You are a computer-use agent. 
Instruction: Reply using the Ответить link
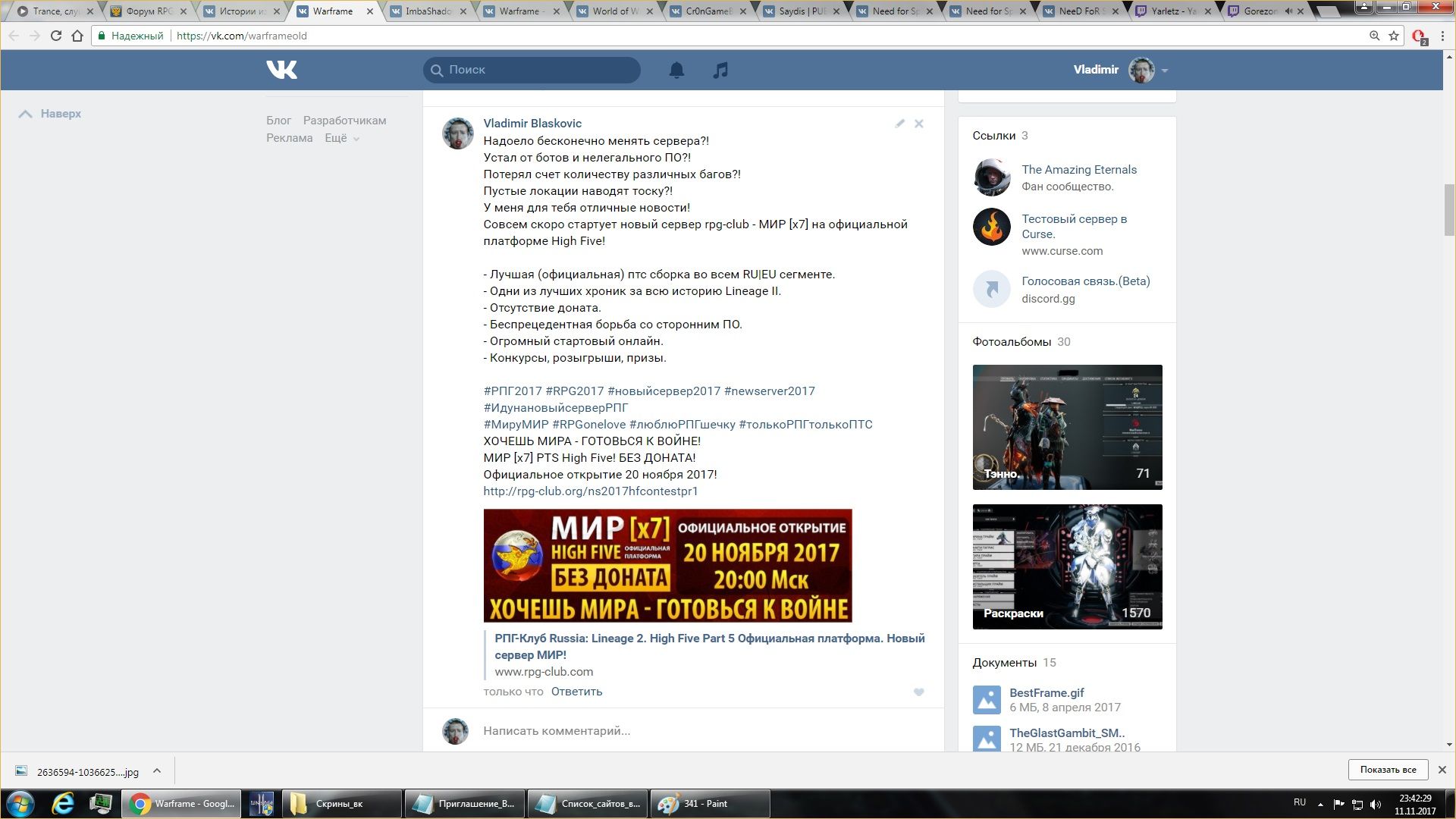576,692
